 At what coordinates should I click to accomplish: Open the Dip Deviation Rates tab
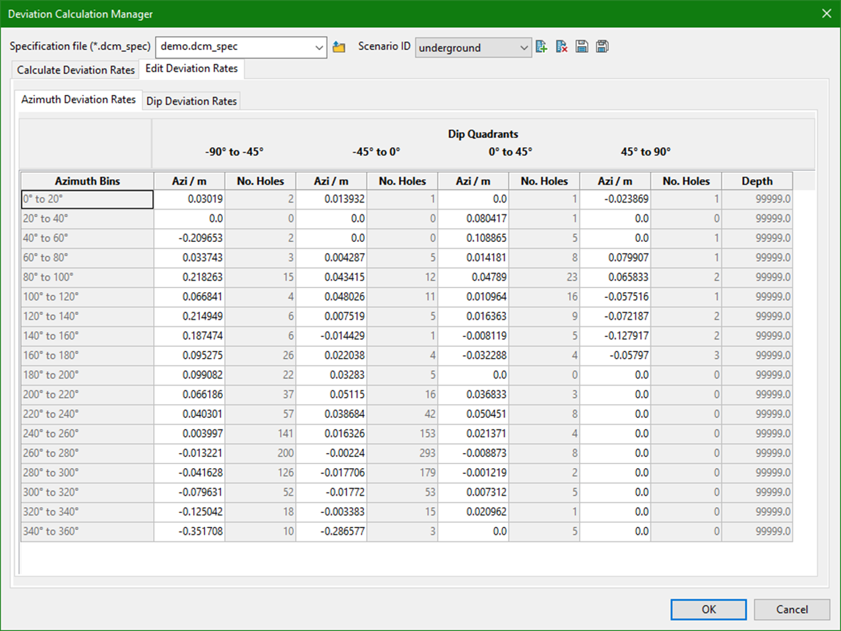(192, 101)
